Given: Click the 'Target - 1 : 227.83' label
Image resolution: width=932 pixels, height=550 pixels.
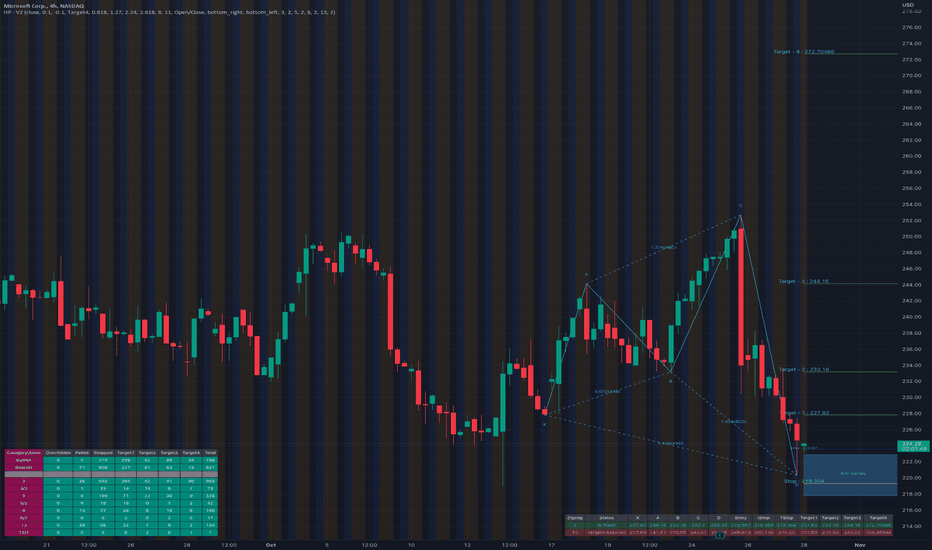Looking at the screenshot, I should (x=804, y=413).
